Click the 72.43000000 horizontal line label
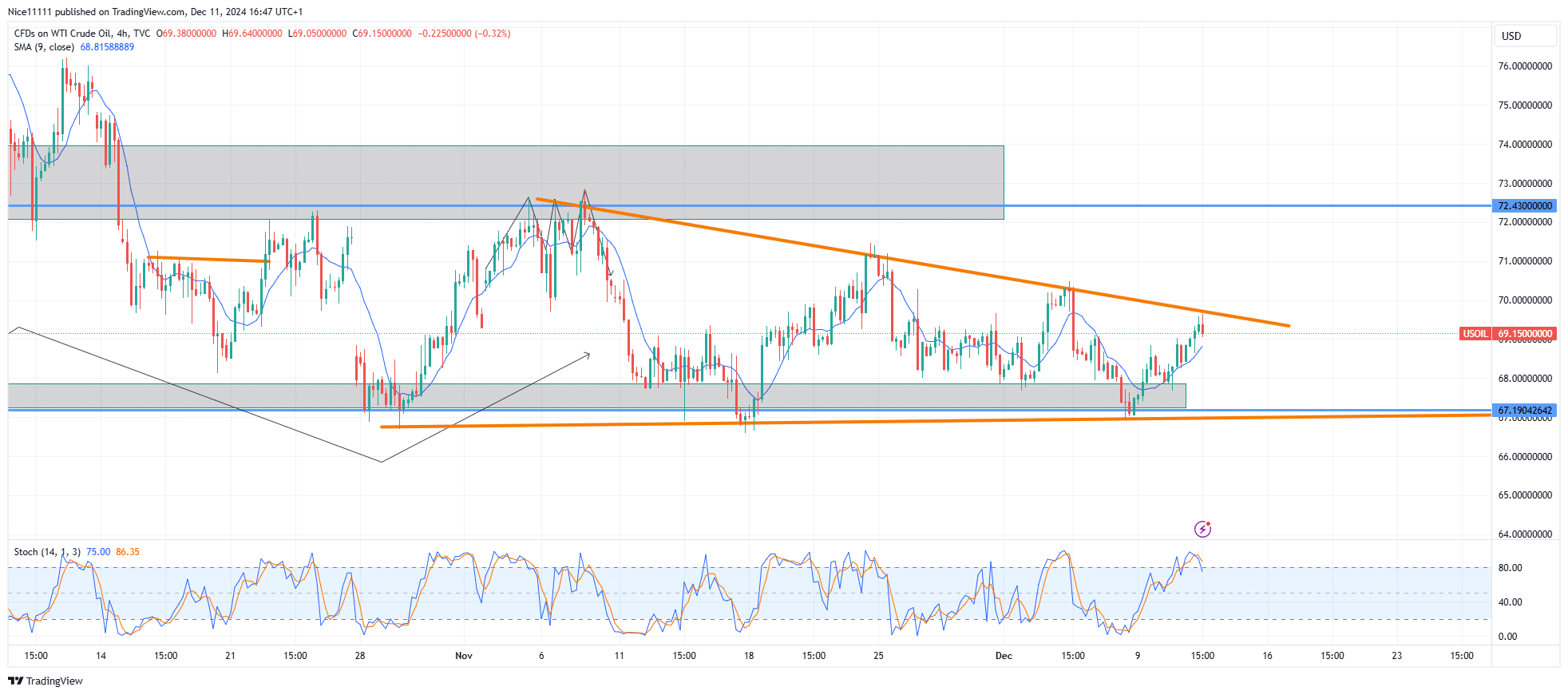 [x=1525, y=206]
